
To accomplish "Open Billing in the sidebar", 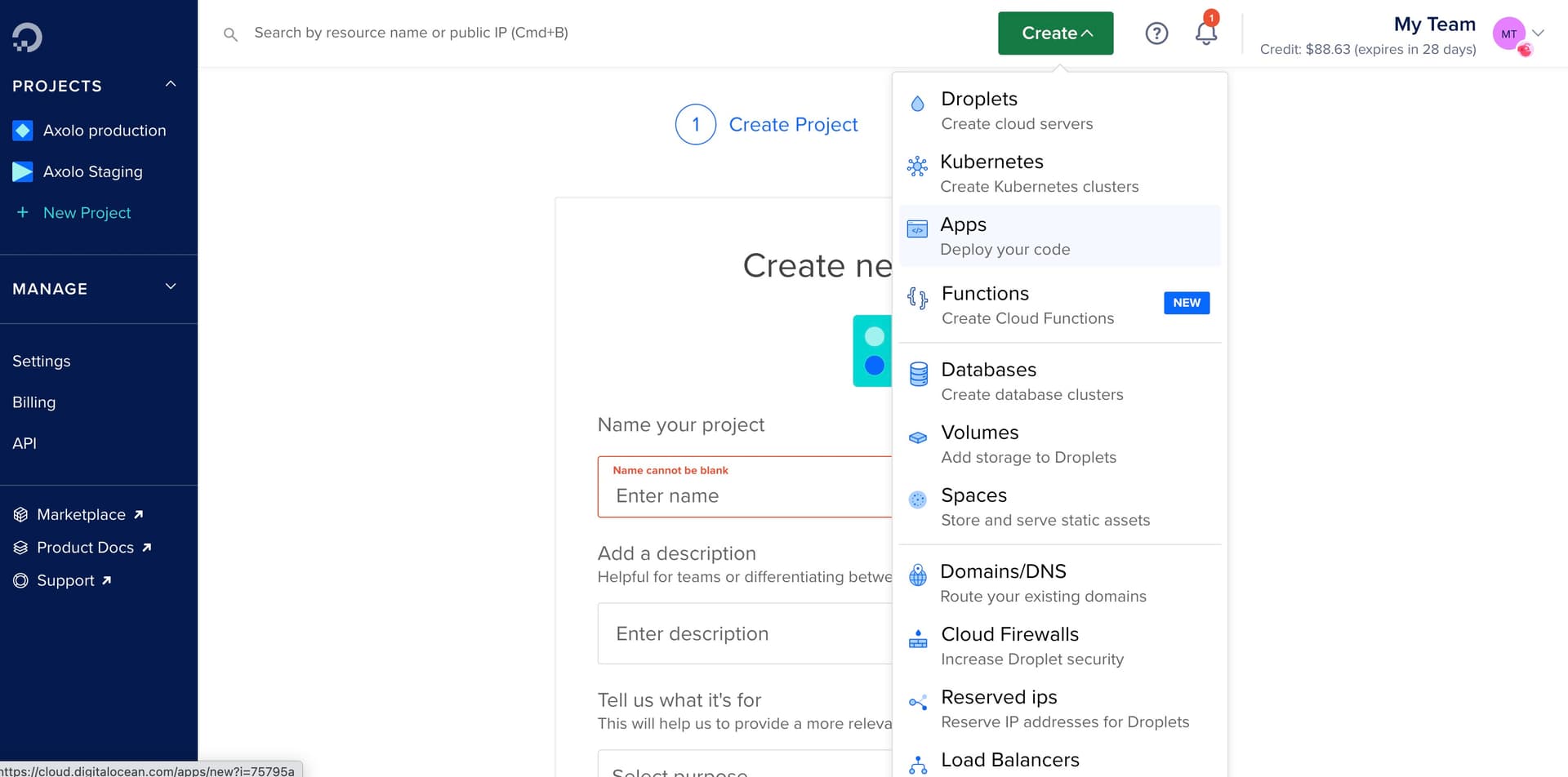I will (34, 402).
